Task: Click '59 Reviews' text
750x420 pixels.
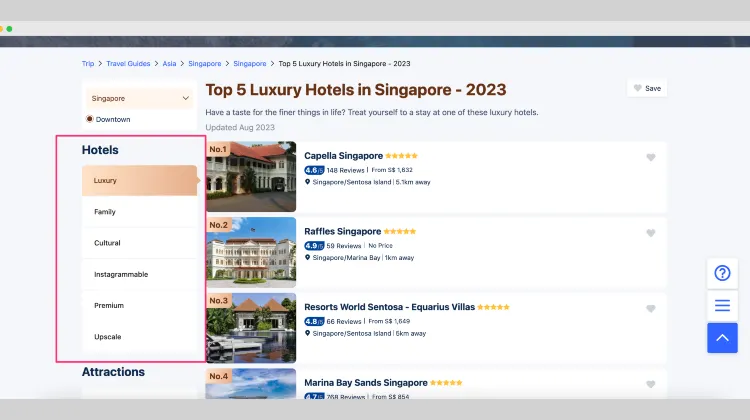Action: pyautogui.click(x=344, y=246)
